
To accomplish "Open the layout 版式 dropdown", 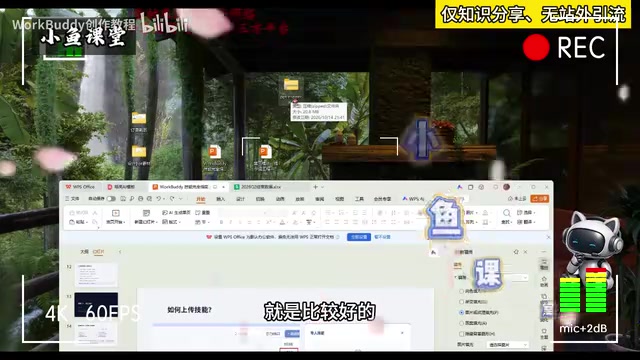I will [x=171, y=222].
